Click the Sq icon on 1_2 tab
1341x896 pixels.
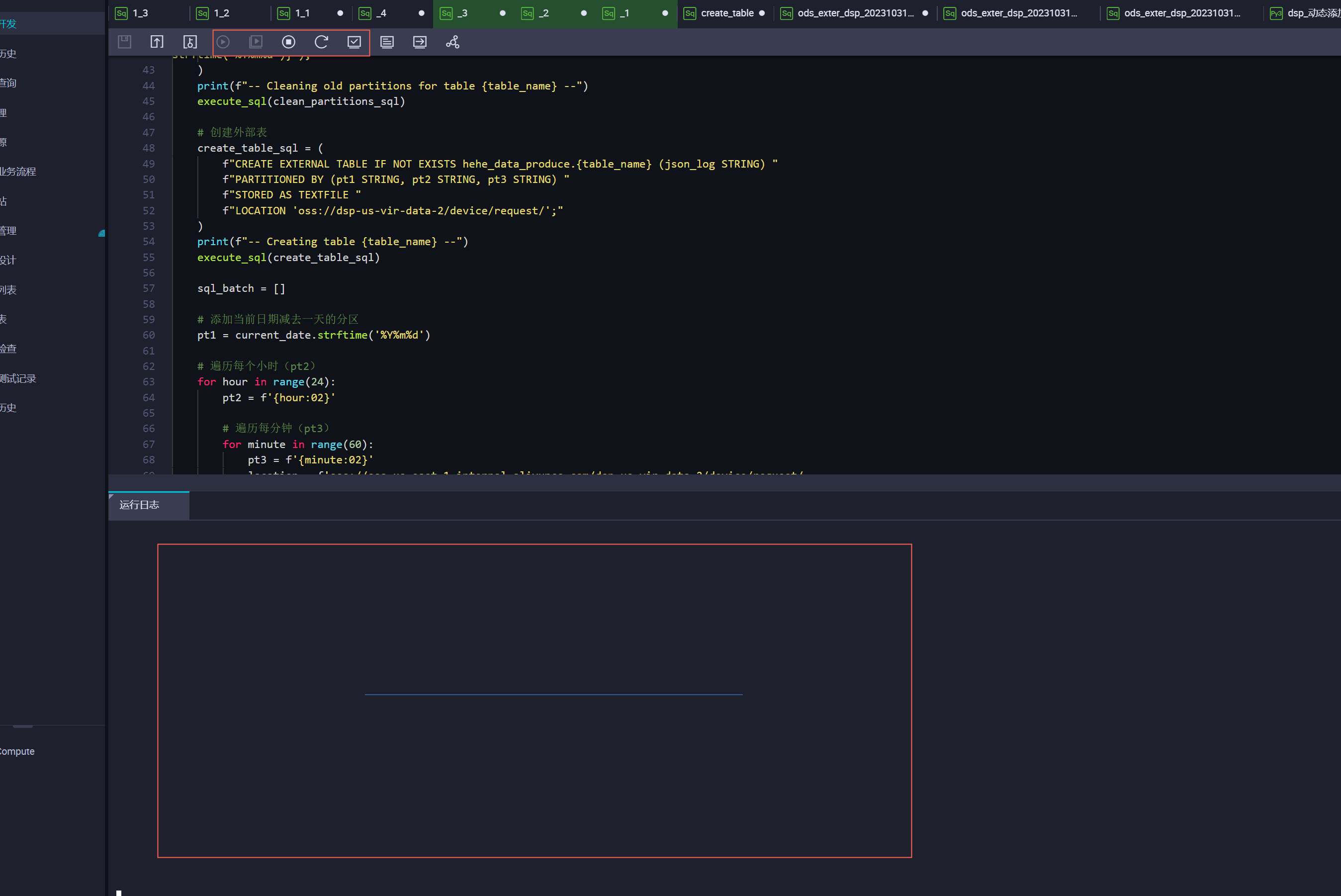point(202,13)
